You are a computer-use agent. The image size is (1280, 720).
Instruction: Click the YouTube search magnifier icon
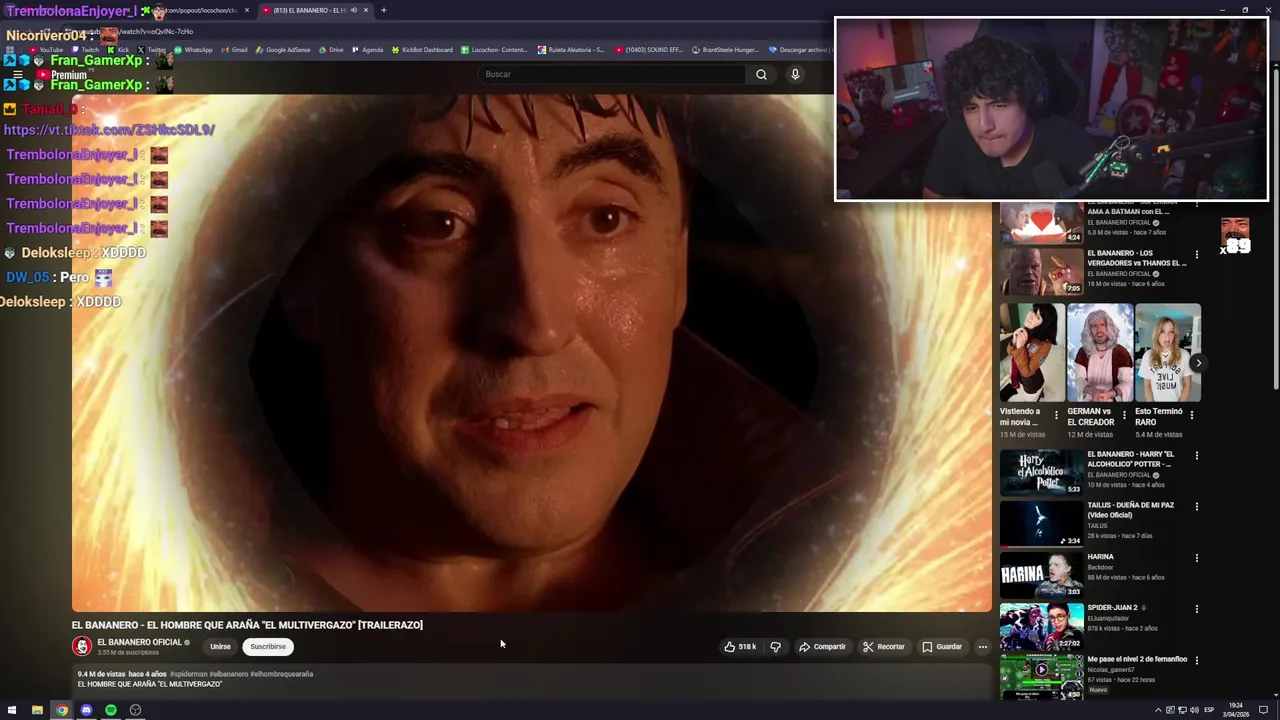(761, 74)
